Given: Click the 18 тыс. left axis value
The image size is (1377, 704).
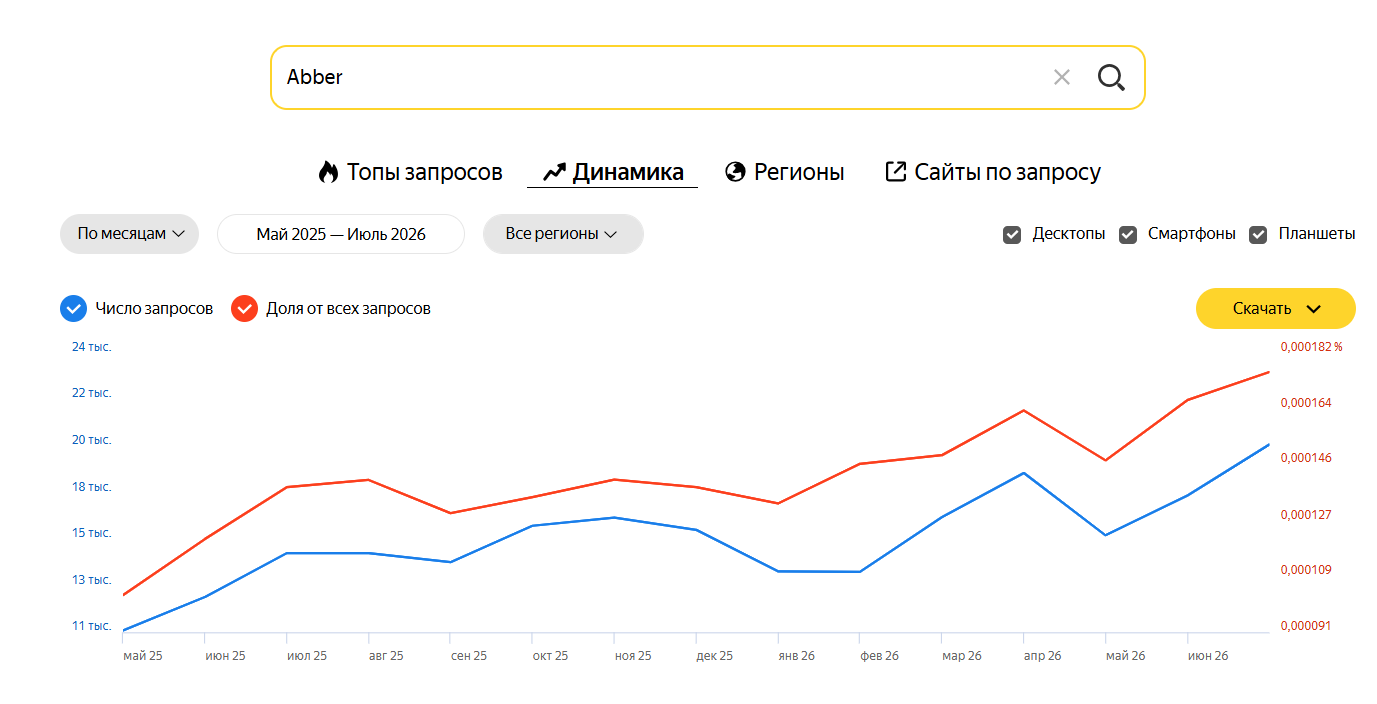Looking at the screenshot, I should tap(92, 487).
